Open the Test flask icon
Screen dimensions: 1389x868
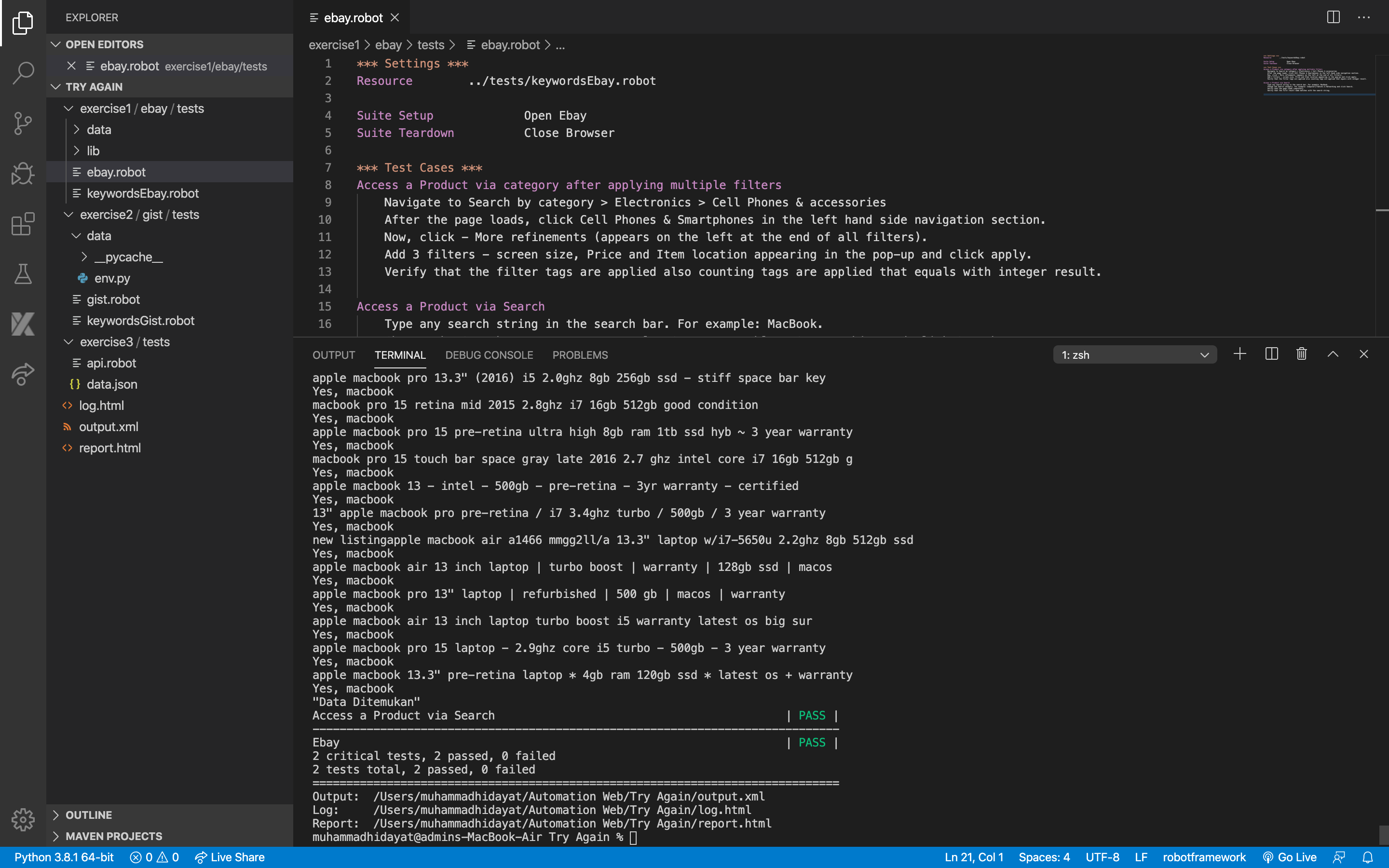[23, 274]
